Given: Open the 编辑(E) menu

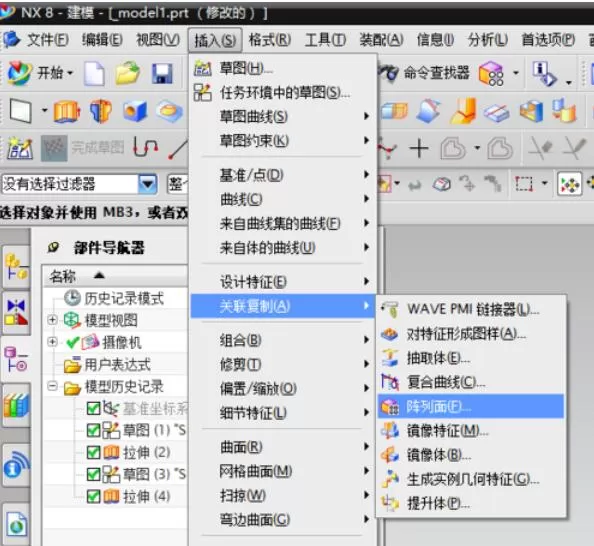Looking at the screenshot, I should [102, 39].
